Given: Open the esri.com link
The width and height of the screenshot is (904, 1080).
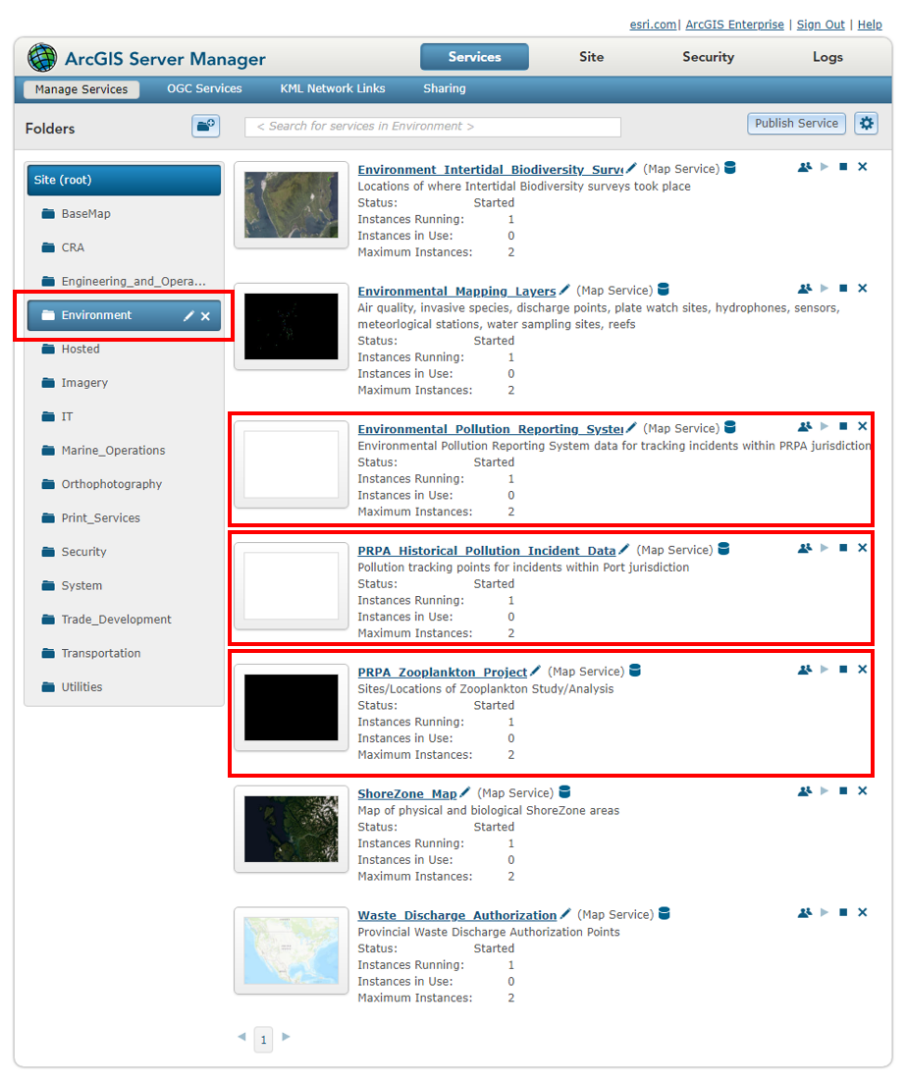Looking at the screenshot, I should (x=653, y=25).
